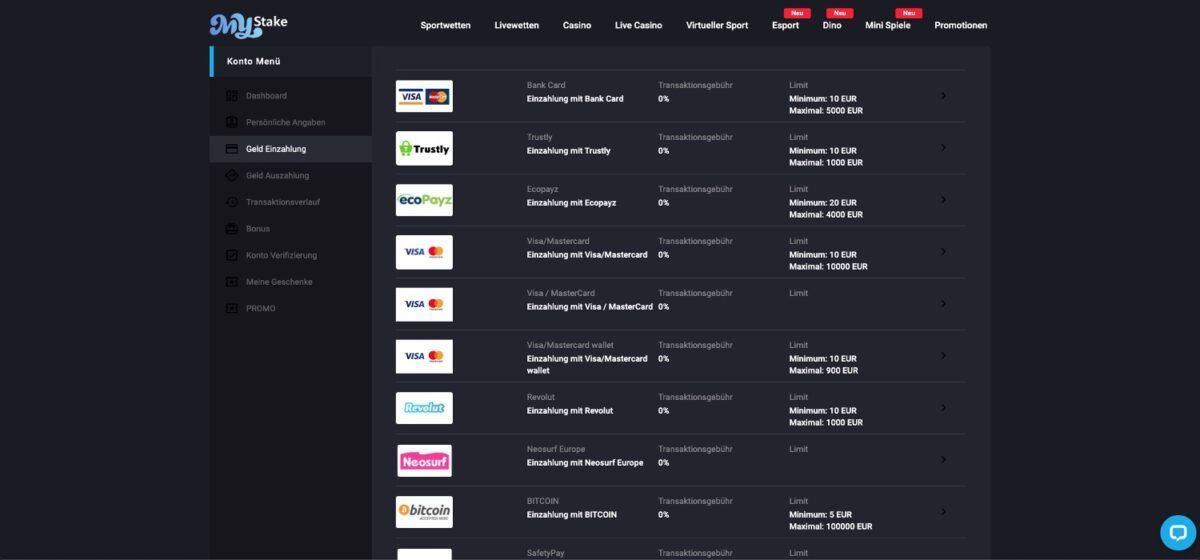This screenshot has height=560, width=1200.
Task: Open Meine Geschenke in sidebar
Action: tap(279, 282)
